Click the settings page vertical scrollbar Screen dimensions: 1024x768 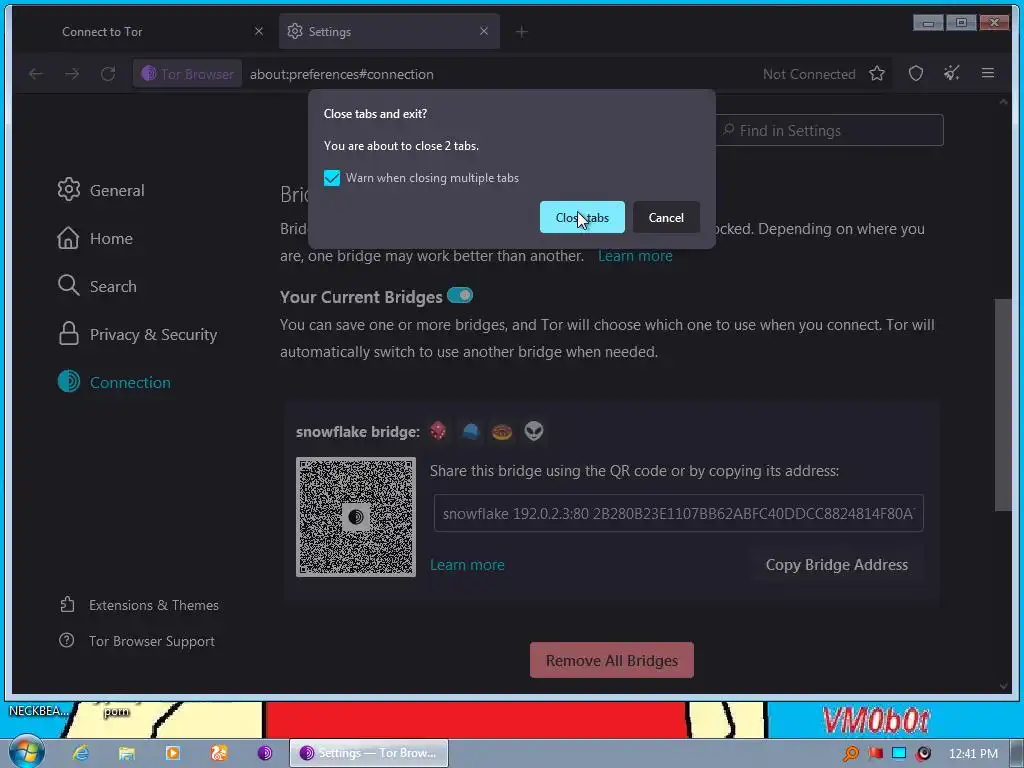coord(1003,405)
